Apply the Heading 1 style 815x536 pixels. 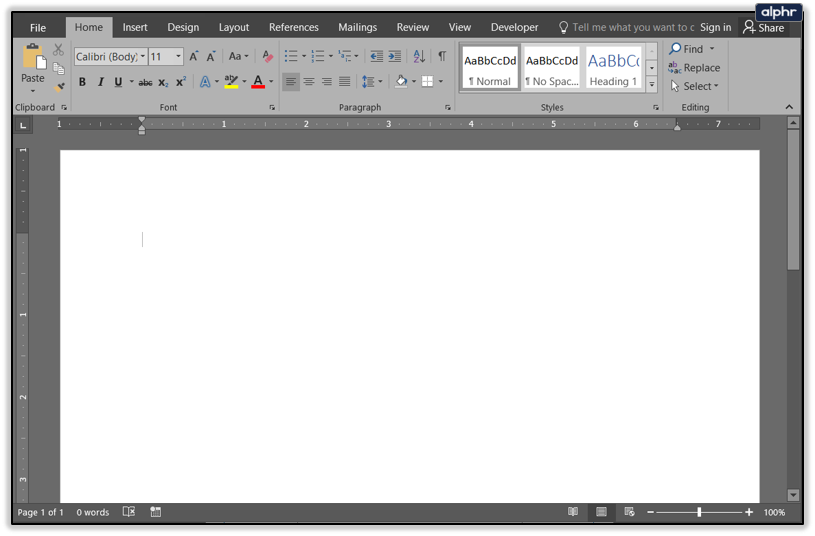click(613, 68)
